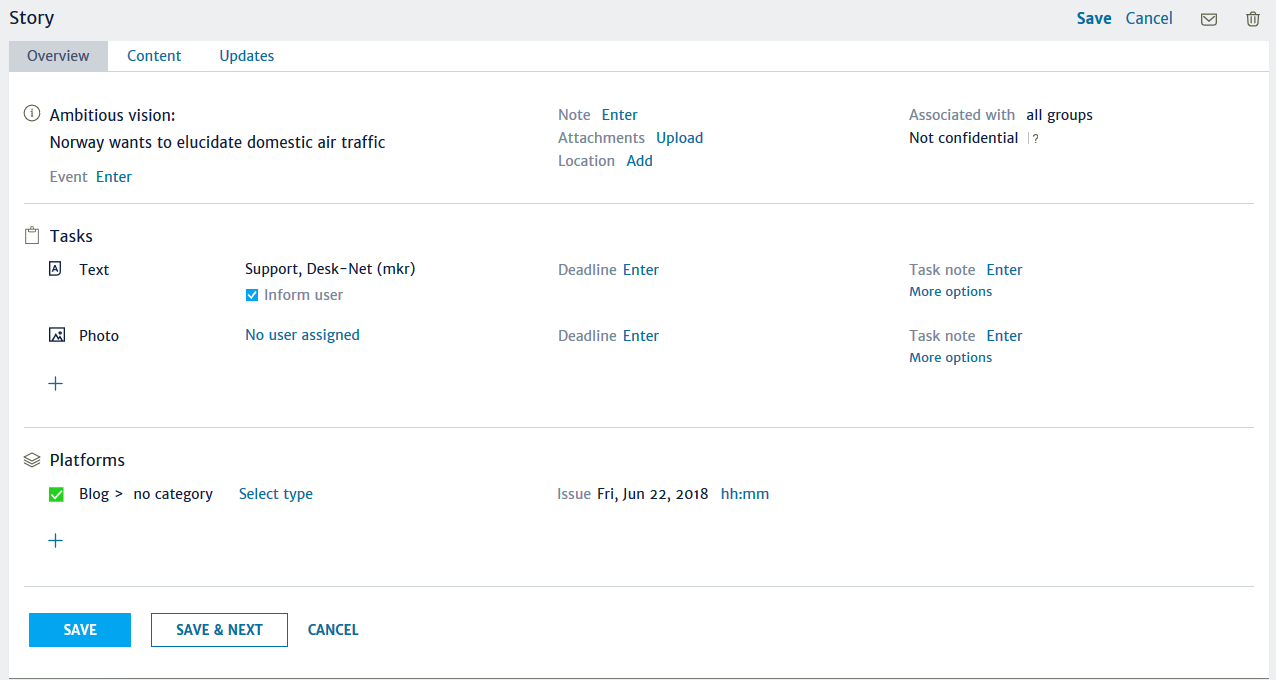Add Task note for Photo task
Viewport: 1276px width, 680px height.
point(1004,336)
